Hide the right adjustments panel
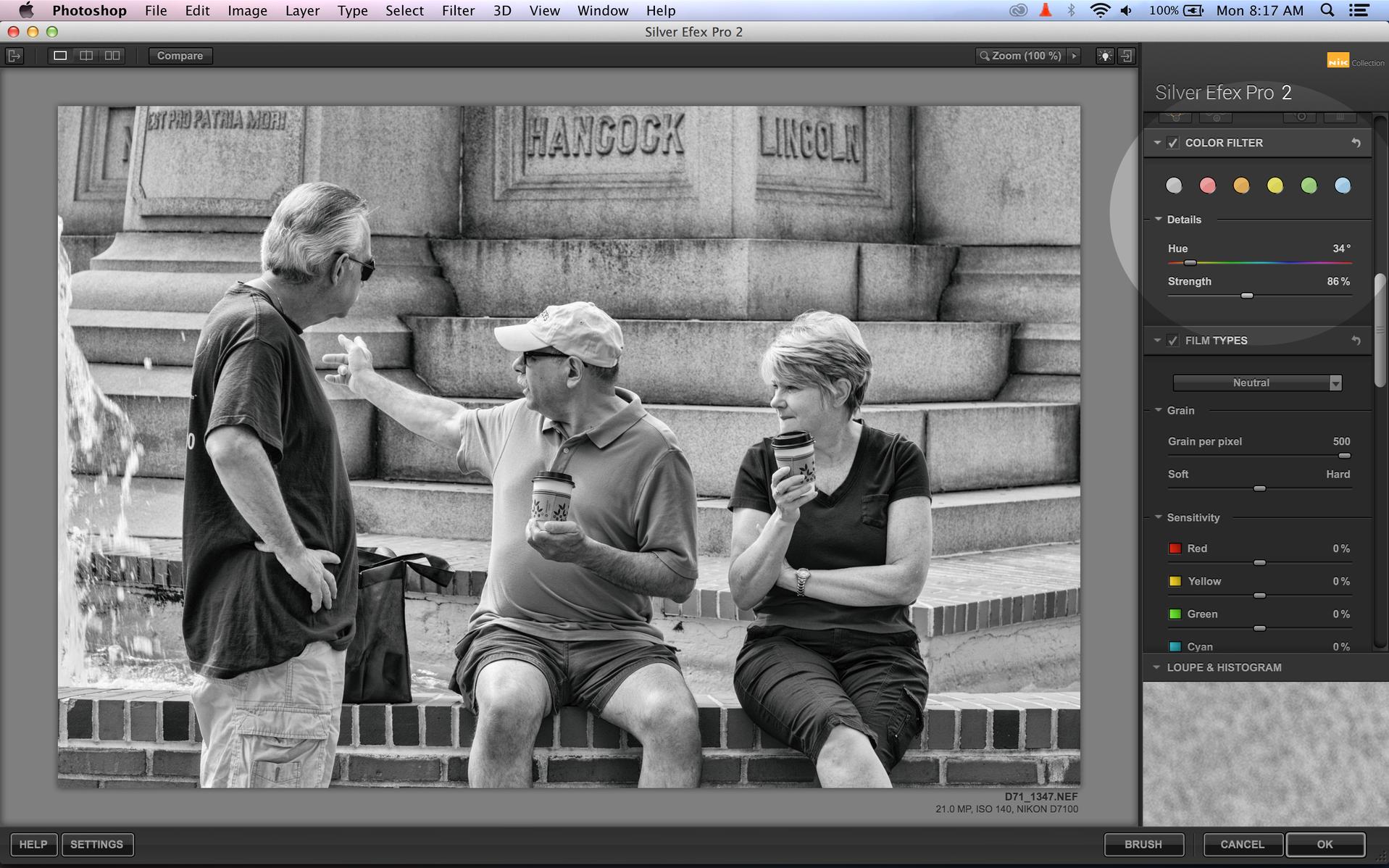Screen dimensions: 1389x868 click(x=1127, y=56)
